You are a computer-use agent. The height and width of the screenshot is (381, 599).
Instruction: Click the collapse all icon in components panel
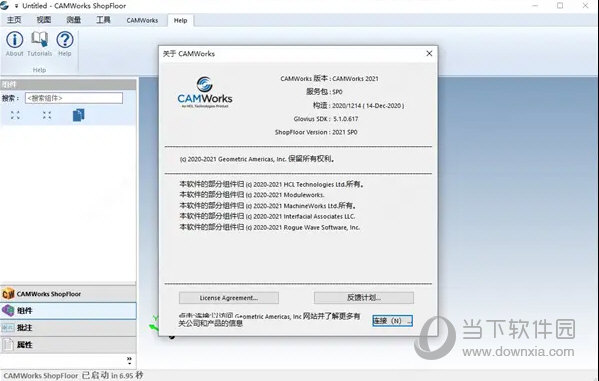tap(47, 115)
